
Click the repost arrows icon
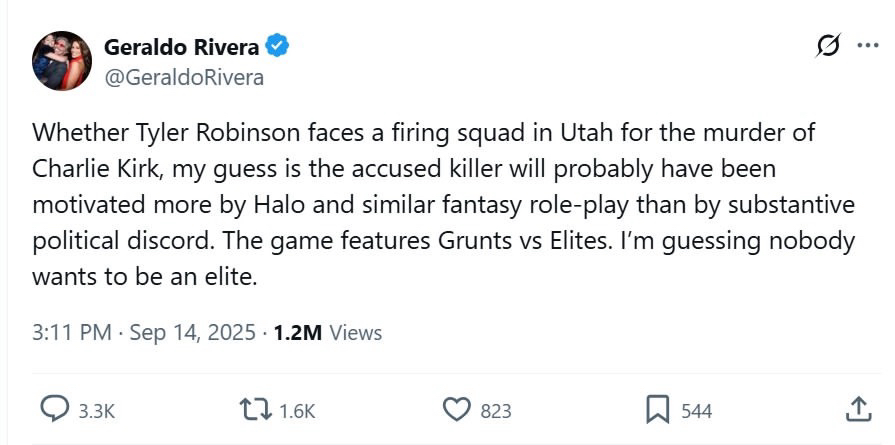coord(255,409)
